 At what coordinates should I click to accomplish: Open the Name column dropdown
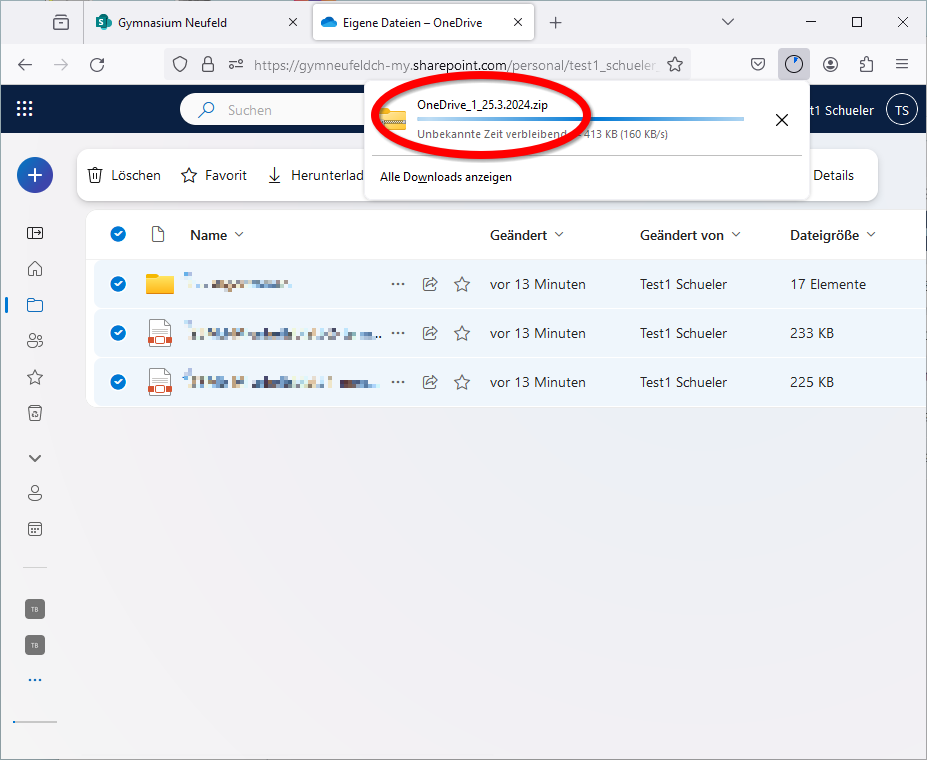(x=217, y=235)
